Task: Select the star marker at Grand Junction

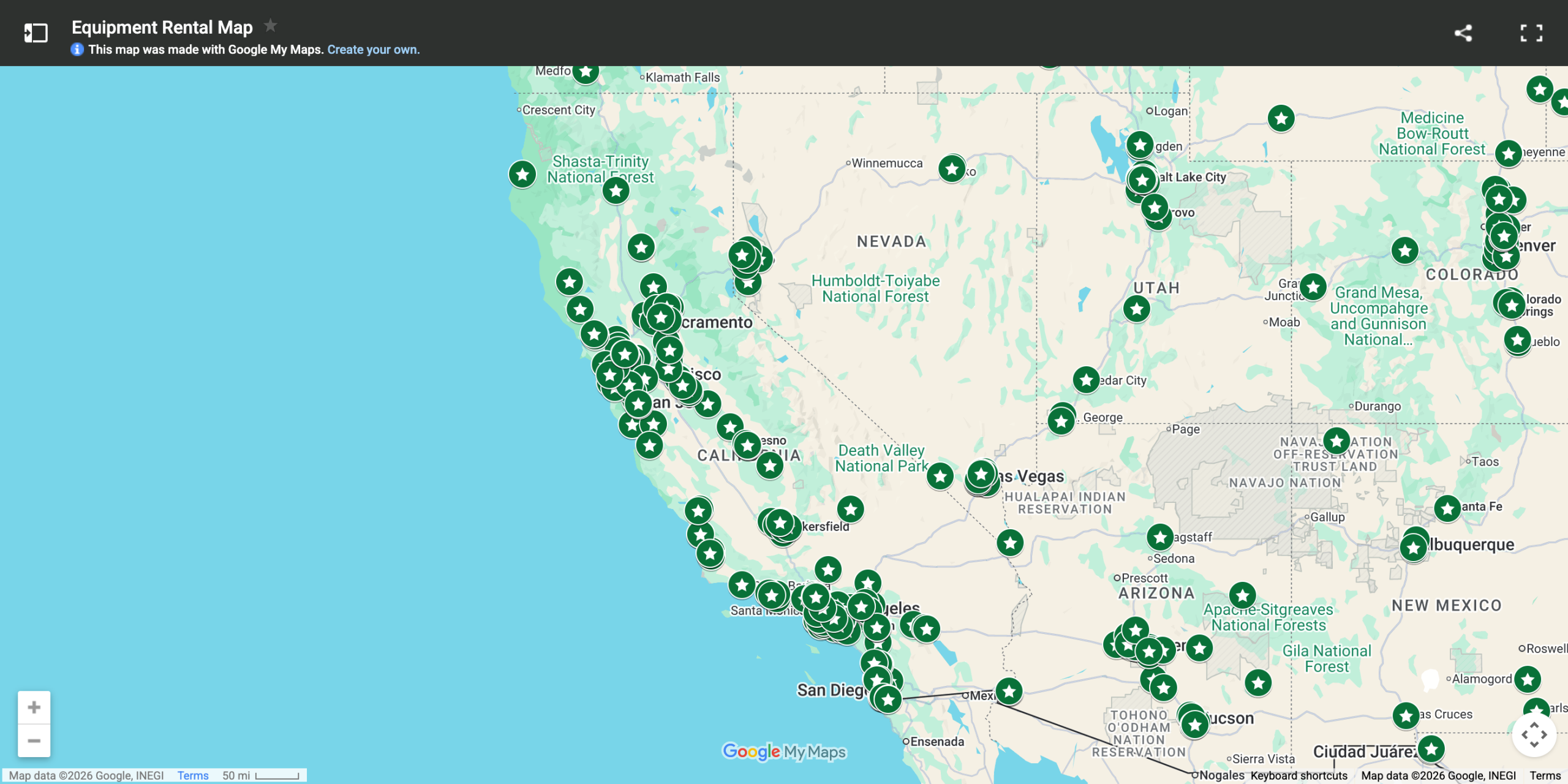Action: 1313,287
